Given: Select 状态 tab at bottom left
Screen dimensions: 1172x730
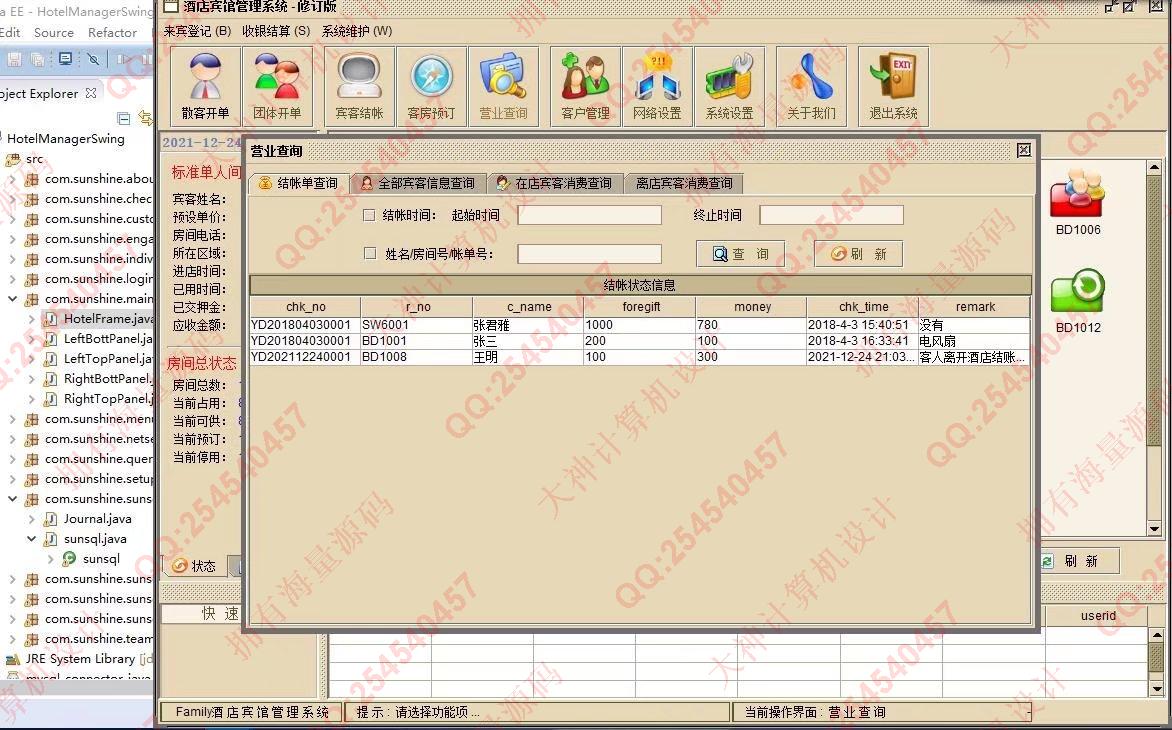Looking at the screenshot, I should 194,566.
